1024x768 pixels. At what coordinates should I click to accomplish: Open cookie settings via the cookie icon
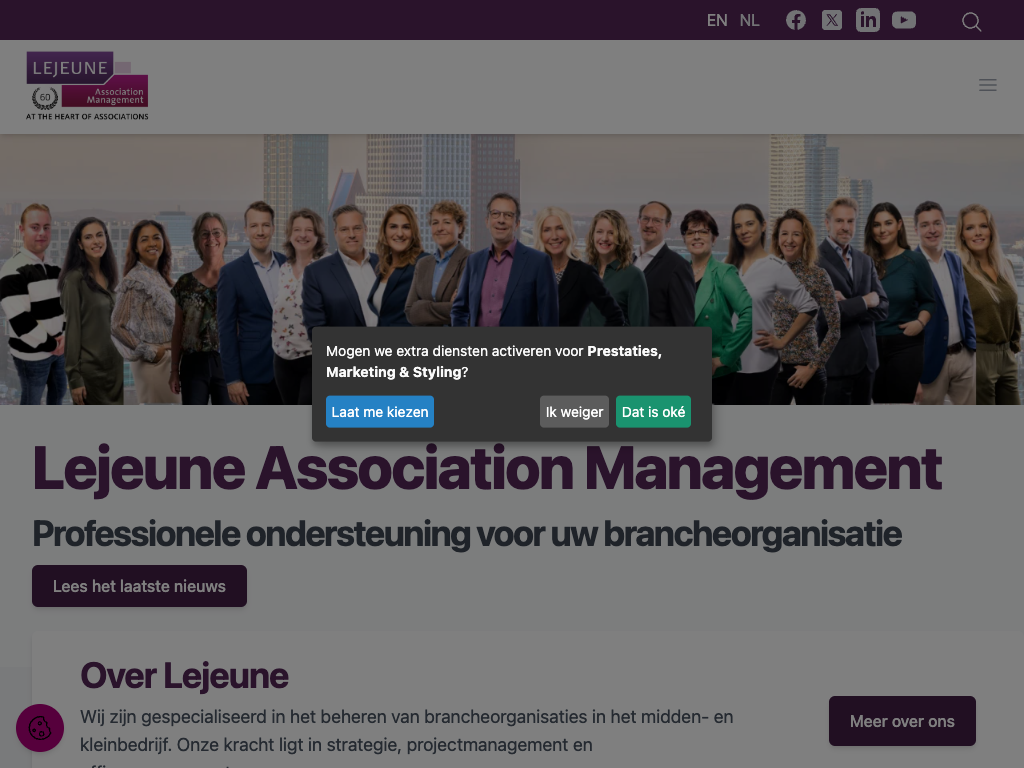(x=40, y=728)
